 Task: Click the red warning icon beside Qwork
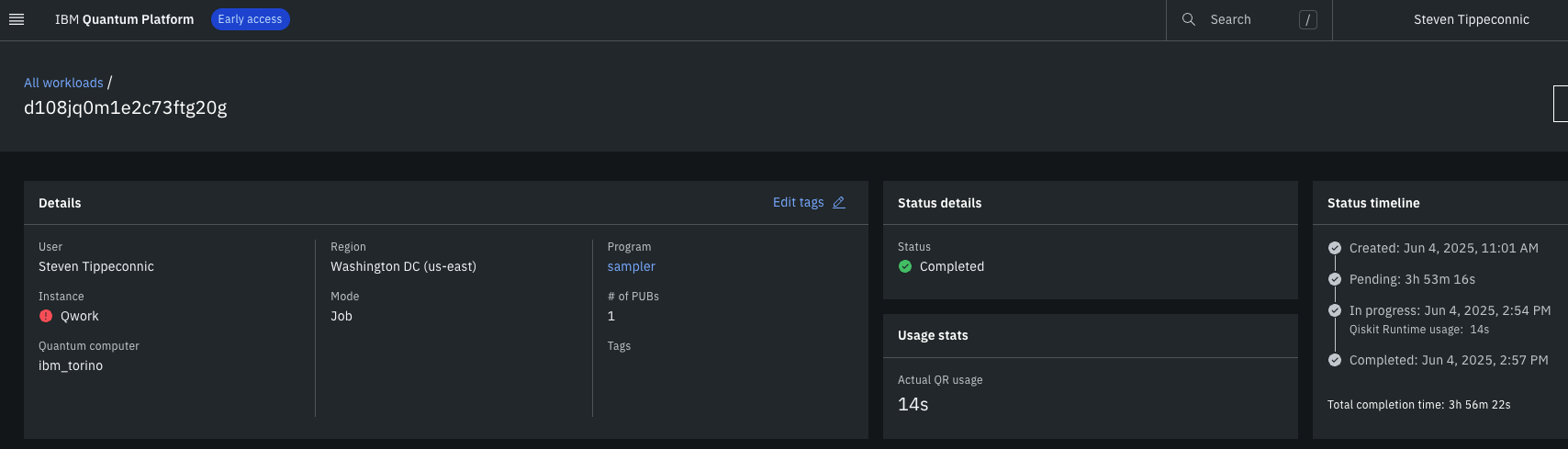(46, 316)
